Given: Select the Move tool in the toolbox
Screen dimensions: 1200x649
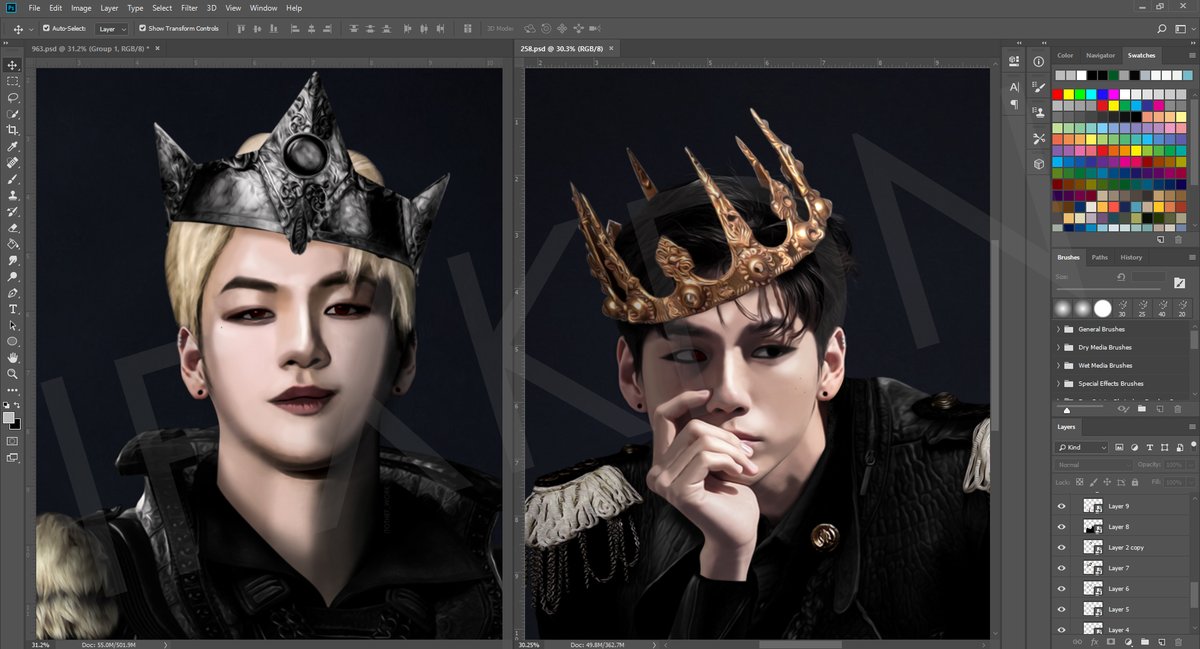Looking at the screenshot, I should pyautogui.click(x=13, y=65).
